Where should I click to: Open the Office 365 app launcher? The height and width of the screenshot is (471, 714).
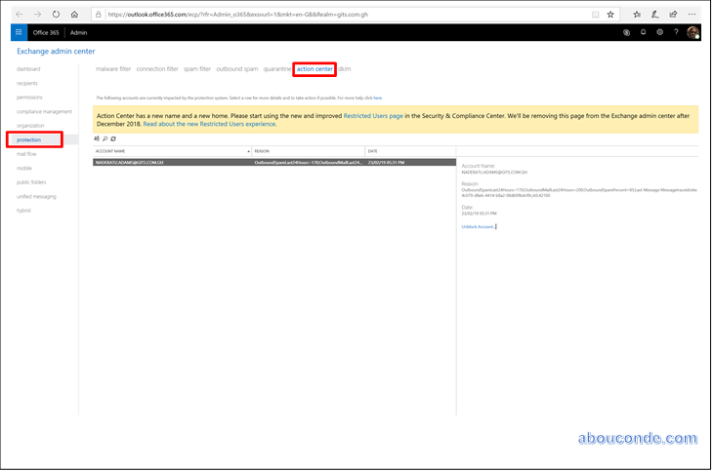(18, 32)
